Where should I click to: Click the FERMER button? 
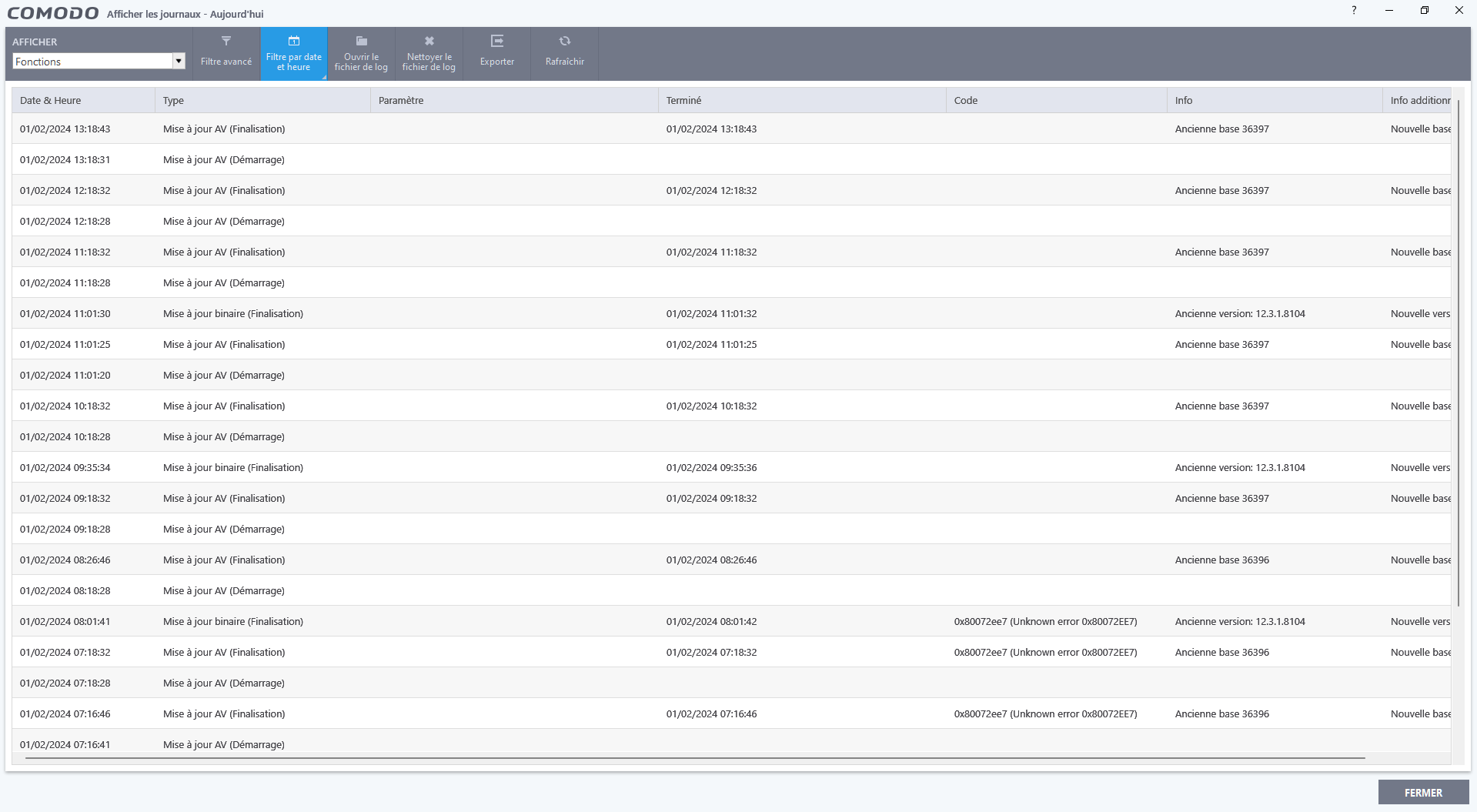[x=1422, y=792]
